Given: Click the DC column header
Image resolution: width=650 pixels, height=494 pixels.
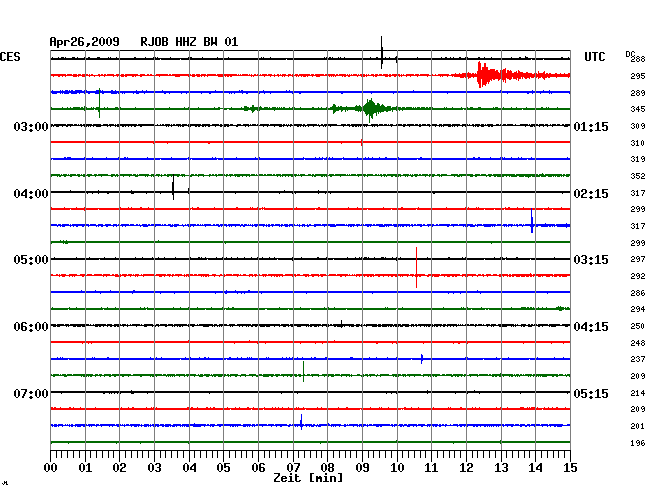Looking at the screenshot, I should [x=630, y=54].
